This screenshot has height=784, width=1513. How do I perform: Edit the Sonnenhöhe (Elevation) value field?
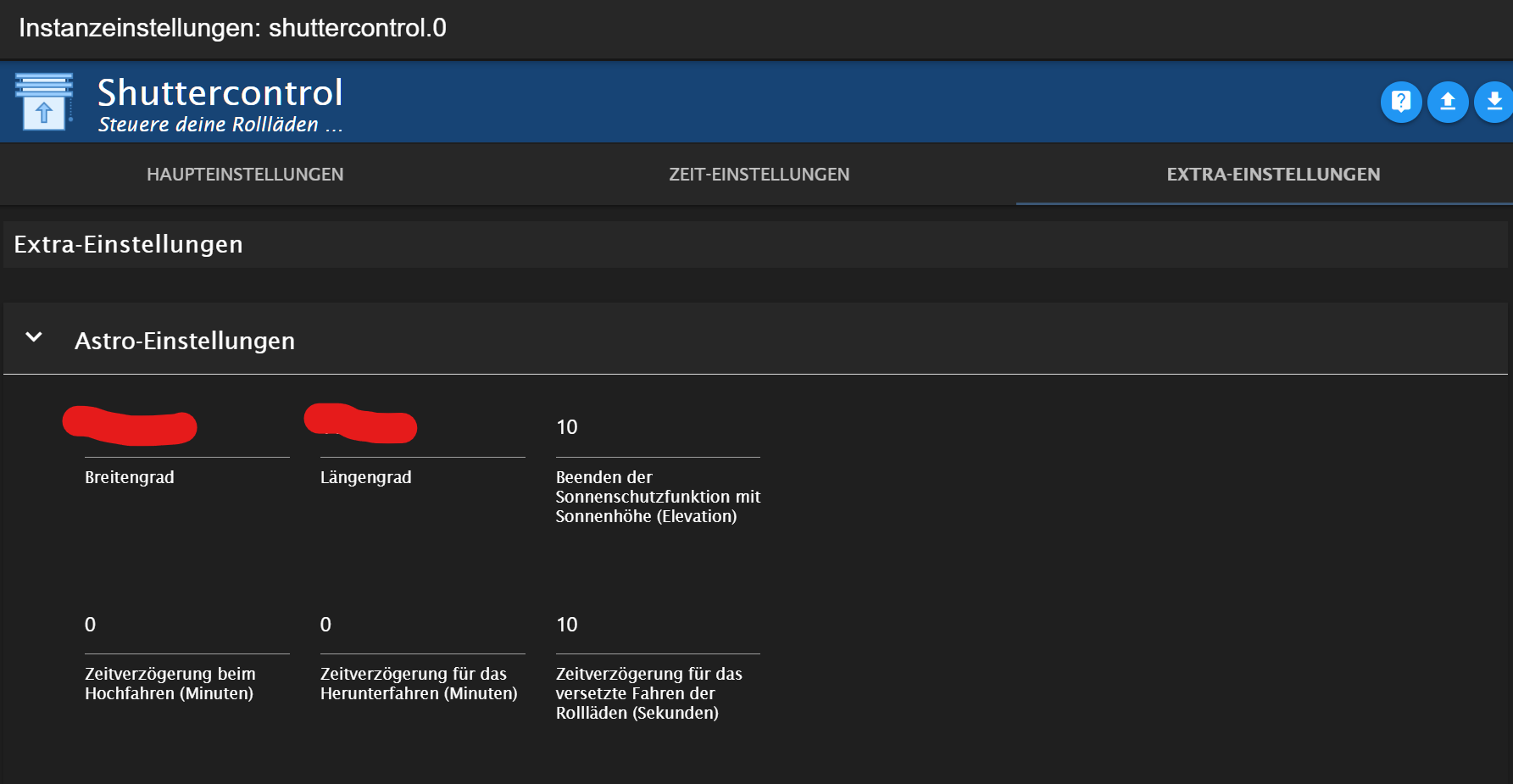pyautogui.click(x=658, y=427)
